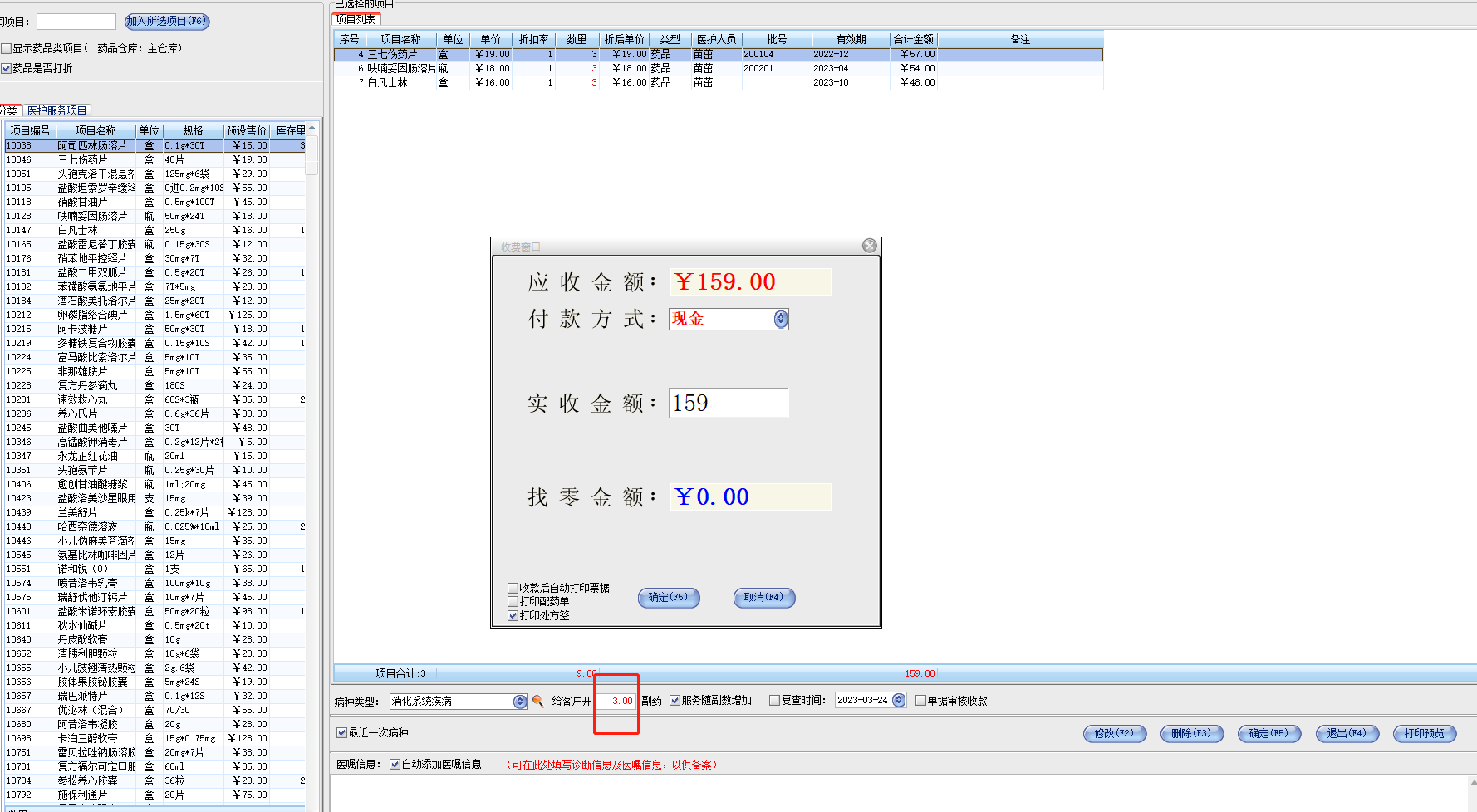Confirm payment with 确定(F5) in dialog
This screenshot has height=812, width=1477.
668,597
